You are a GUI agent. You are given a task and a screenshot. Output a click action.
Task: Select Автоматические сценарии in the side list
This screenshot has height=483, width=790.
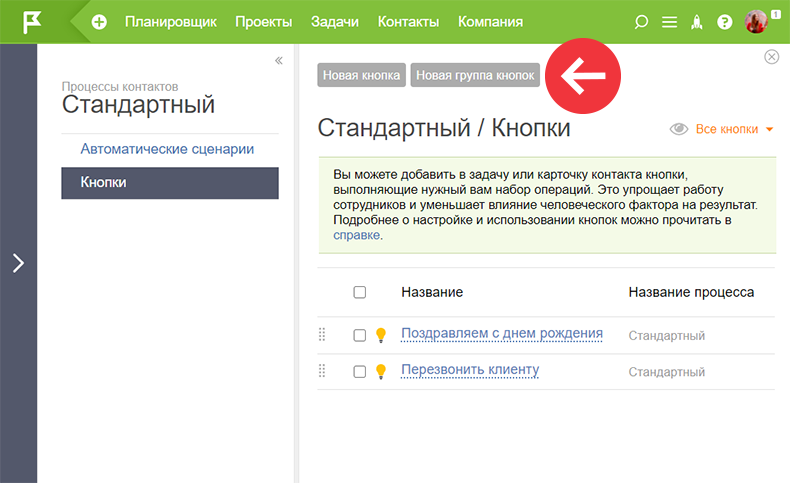(167, 149)
